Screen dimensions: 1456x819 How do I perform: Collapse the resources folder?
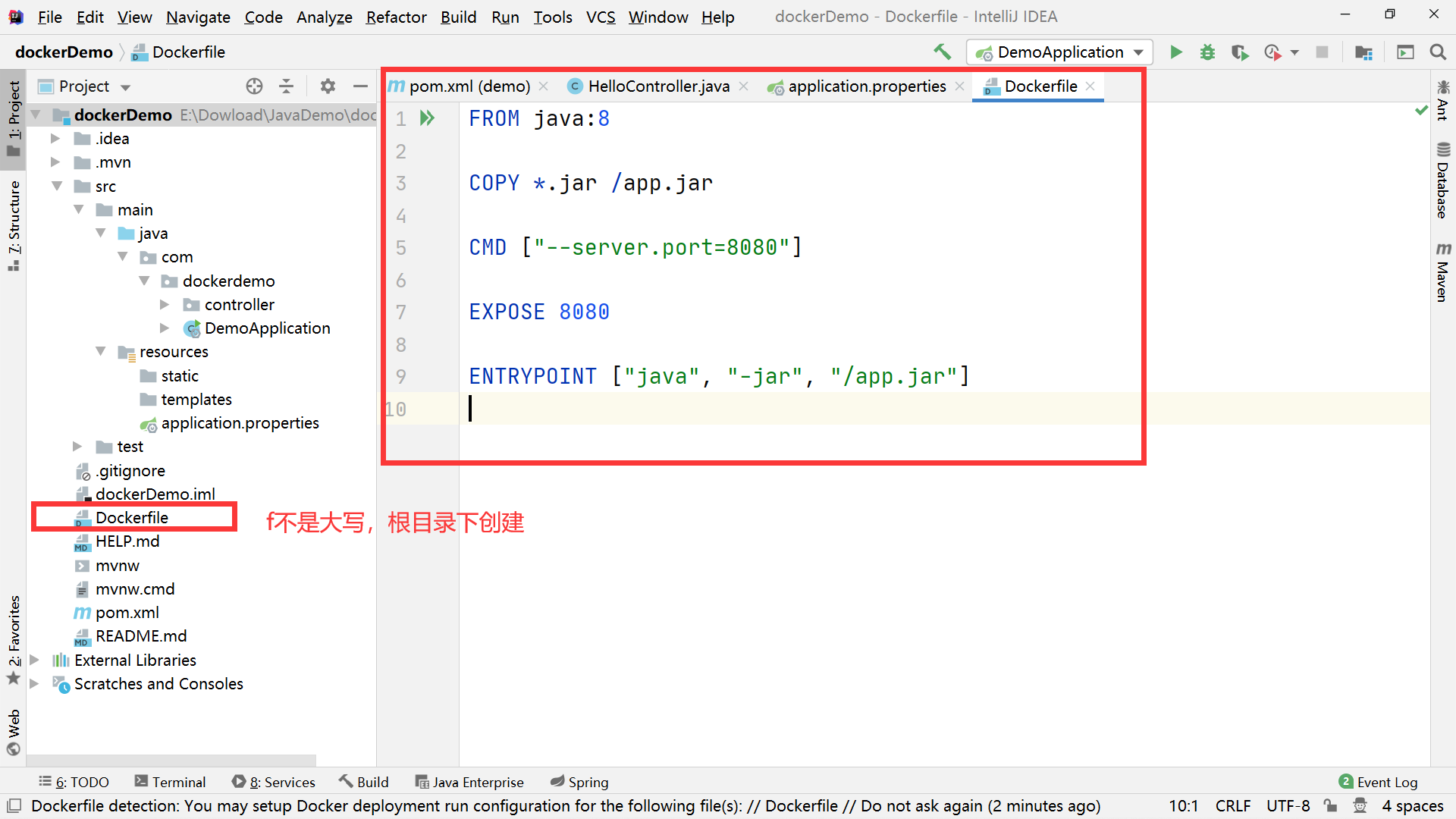101,352
